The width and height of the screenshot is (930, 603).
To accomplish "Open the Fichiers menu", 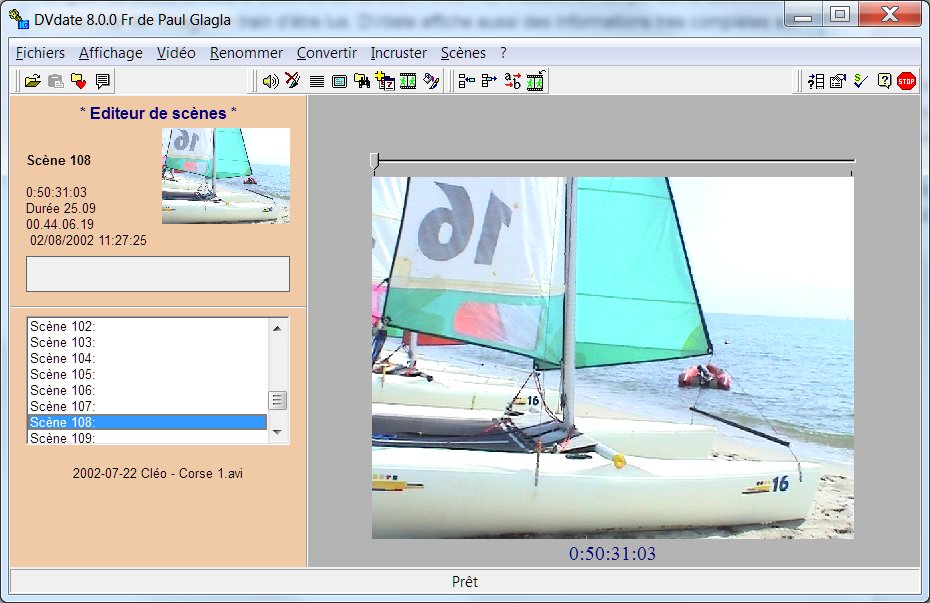I will 40,53.
